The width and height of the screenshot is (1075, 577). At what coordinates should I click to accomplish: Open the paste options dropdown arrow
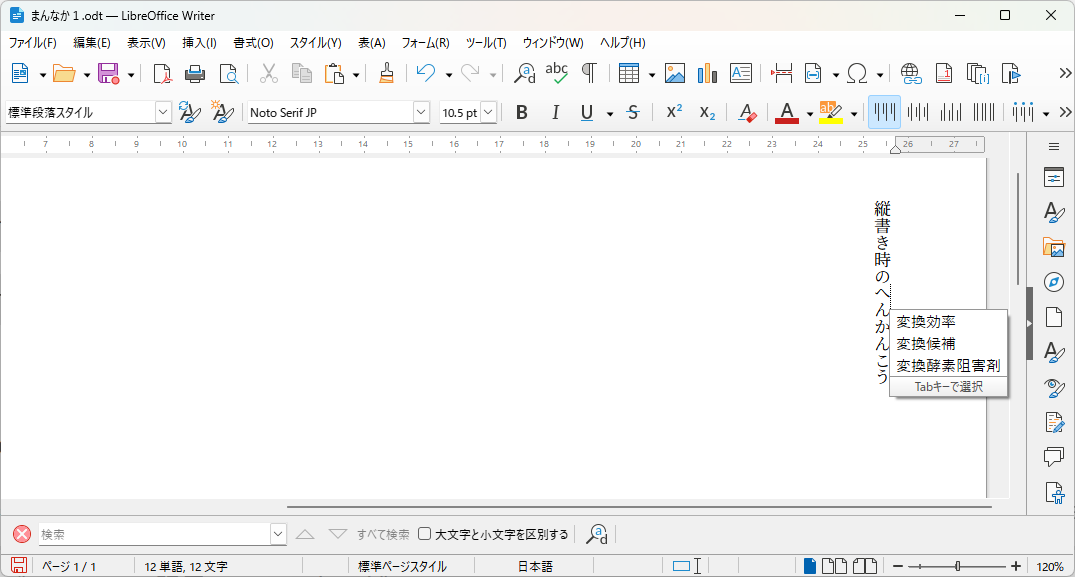[356, 75]
